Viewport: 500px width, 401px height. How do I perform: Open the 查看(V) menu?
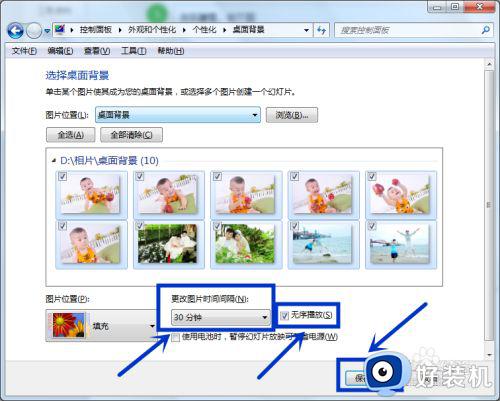pos(97,51)
